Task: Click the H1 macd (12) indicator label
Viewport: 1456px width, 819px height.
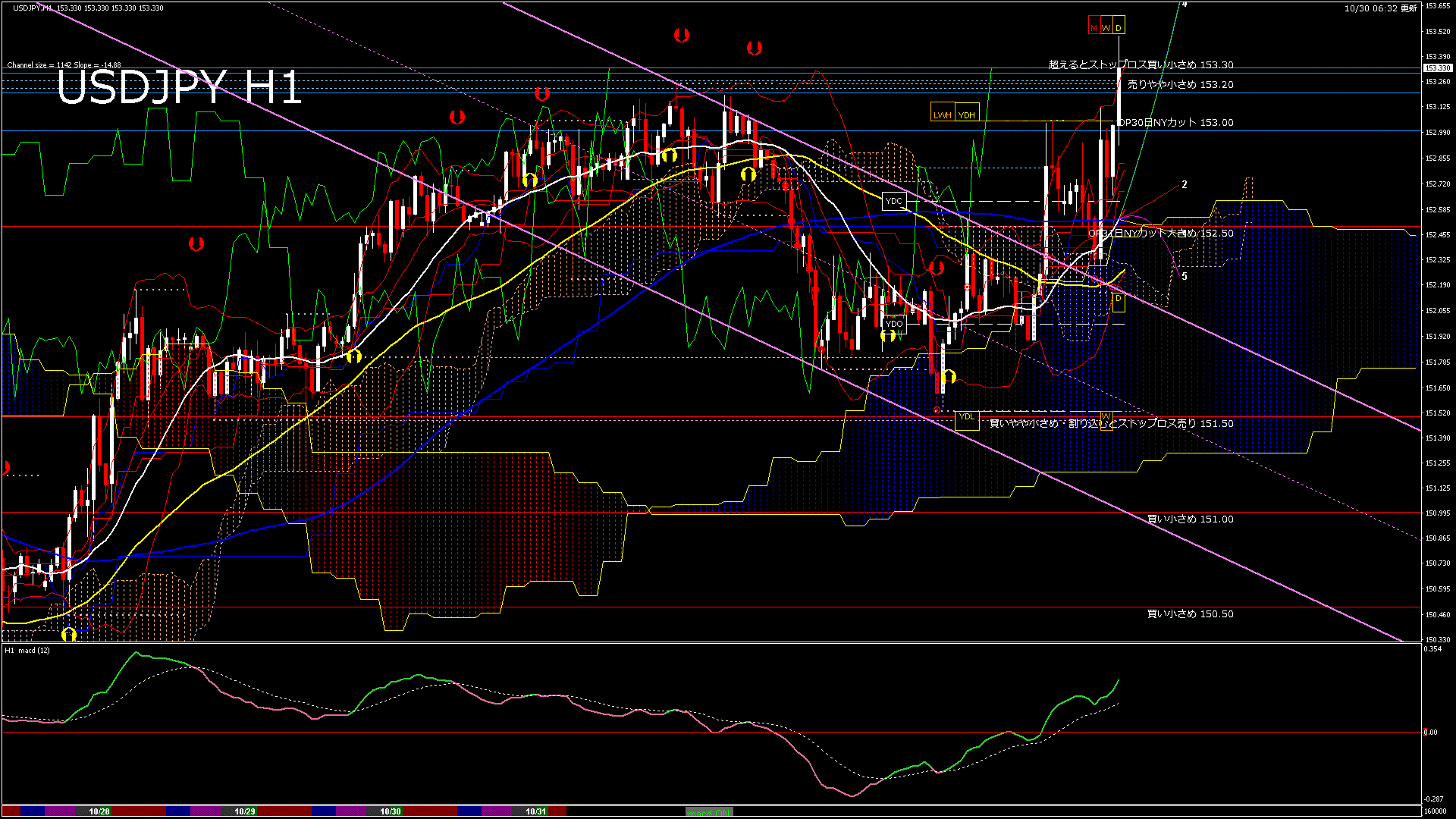Action: pos(27,651)
